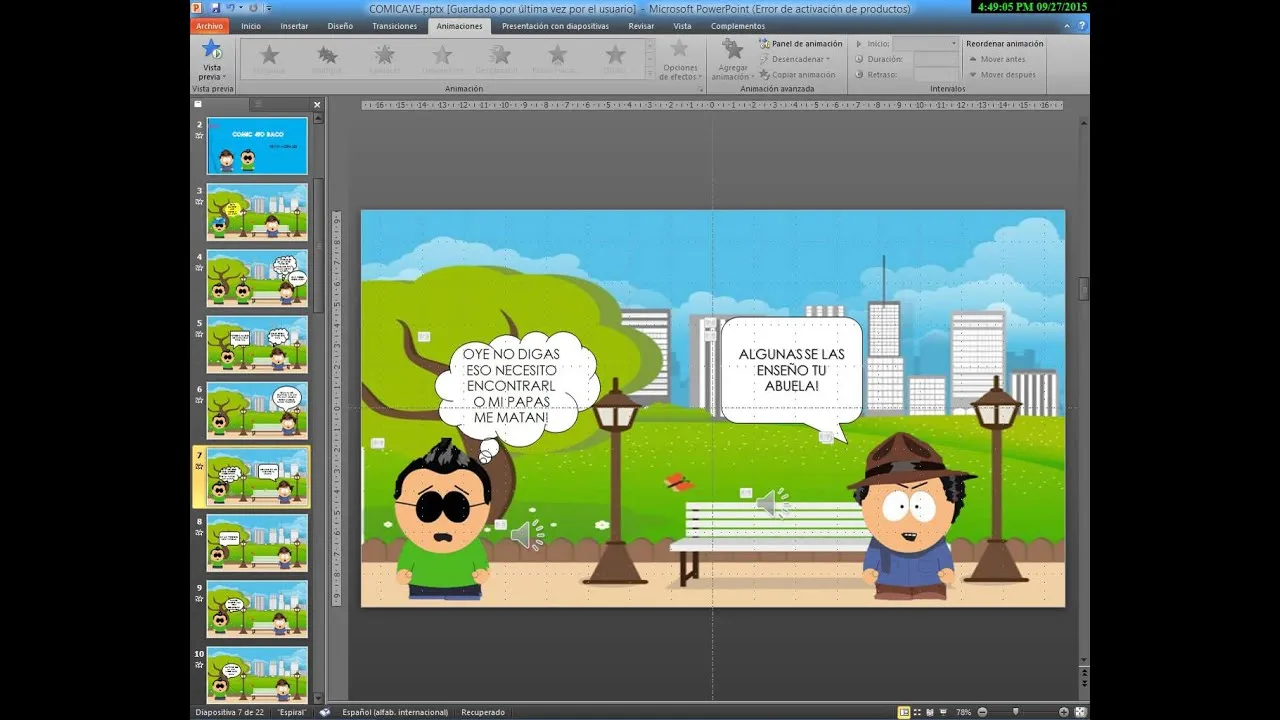Screen dimensions: 1280x720
Task: Open the Archivo tab
Action: point(210,26)
